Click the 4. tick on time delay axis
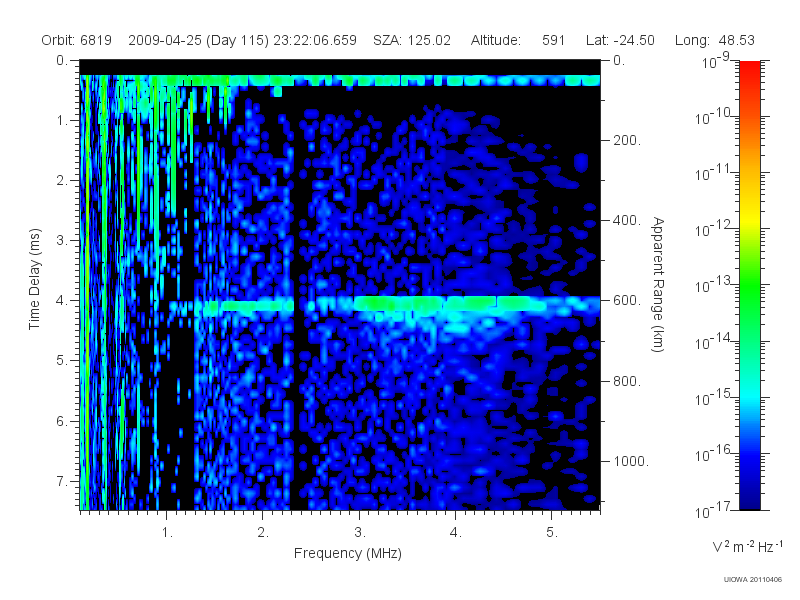This screenshot has width=800, height=600. click(x=62, y=301)
